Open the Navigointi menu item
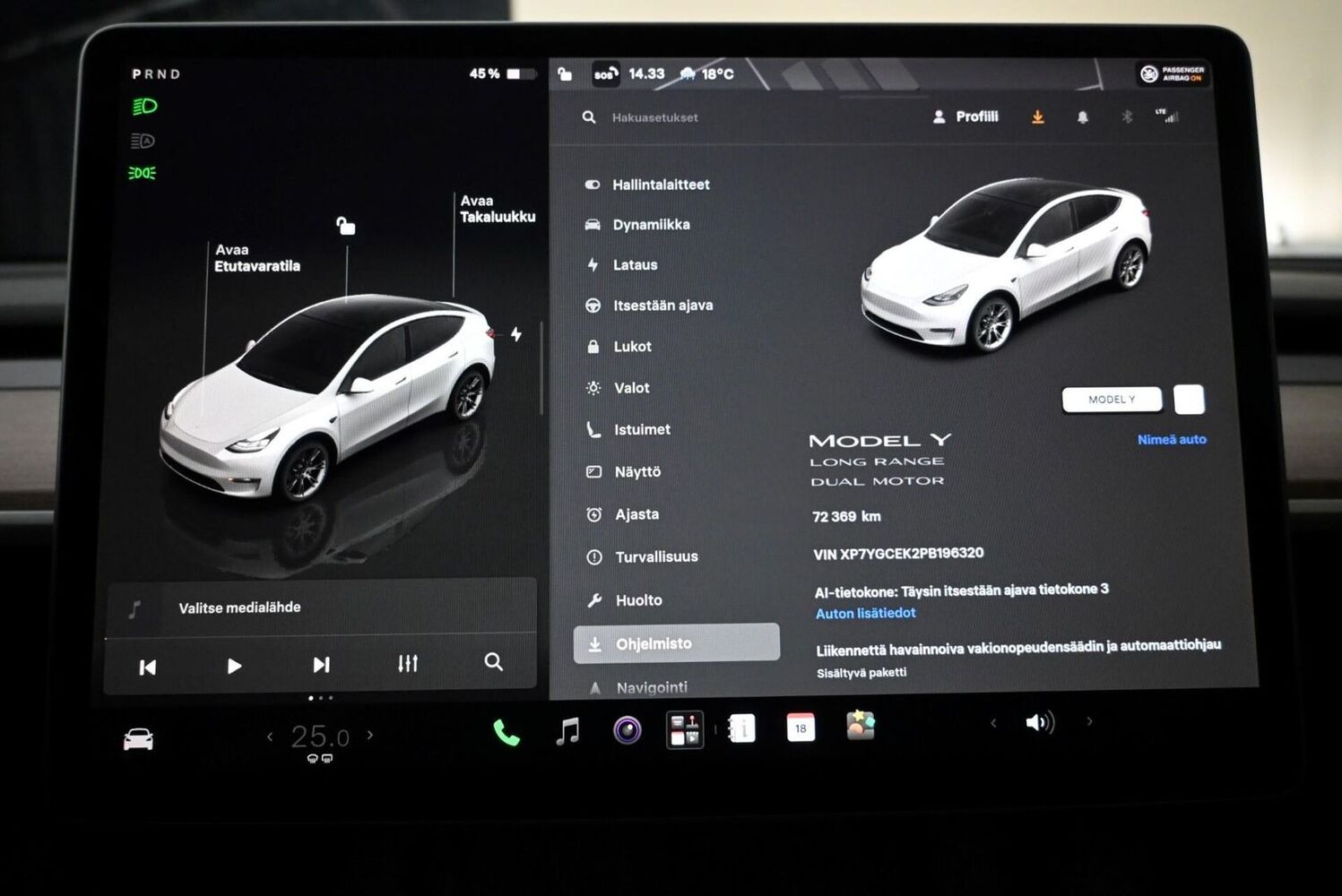 [x=639, y=687]
